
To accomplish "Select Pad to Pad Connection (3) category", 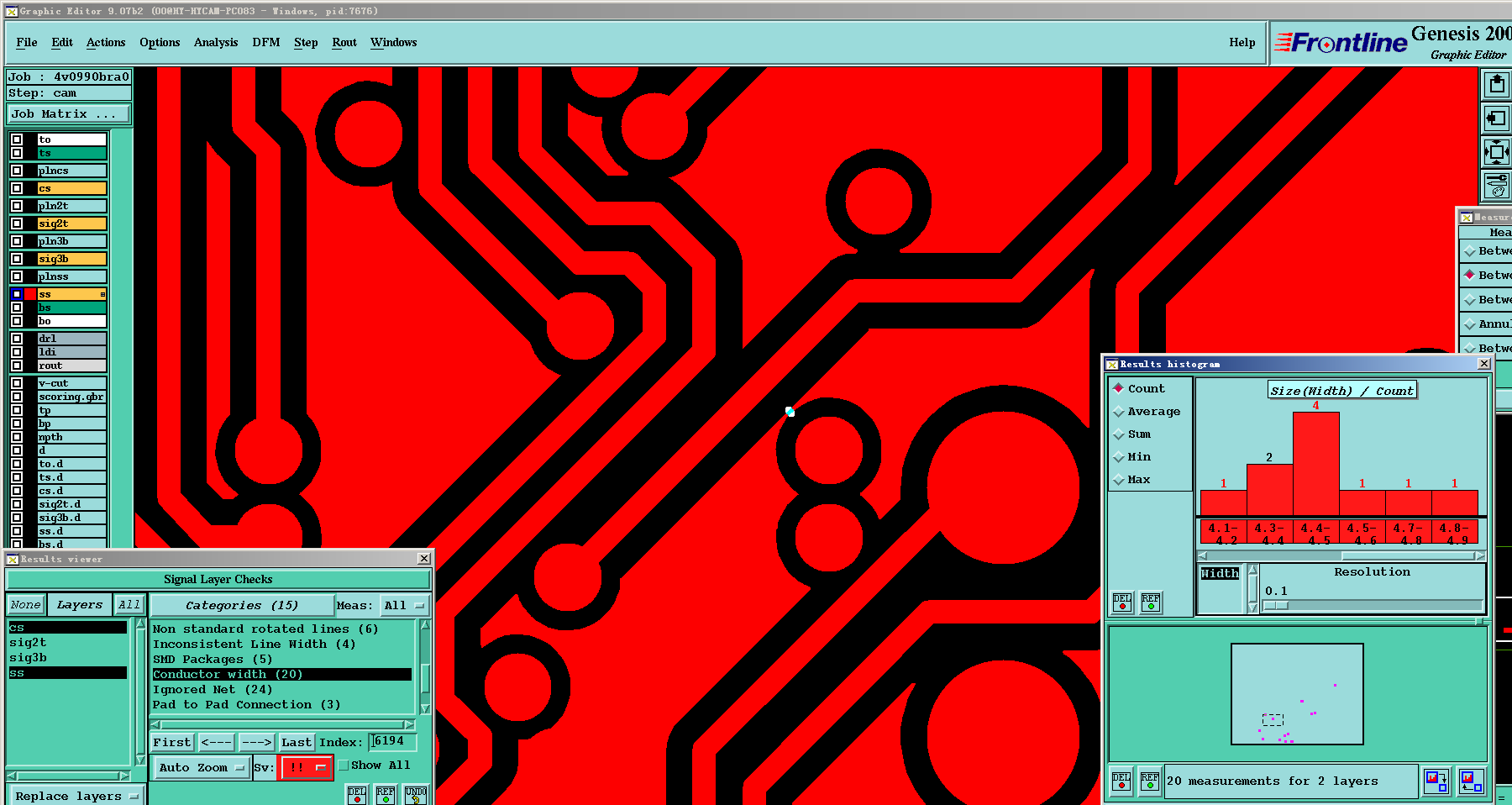I will coord(281,704).
